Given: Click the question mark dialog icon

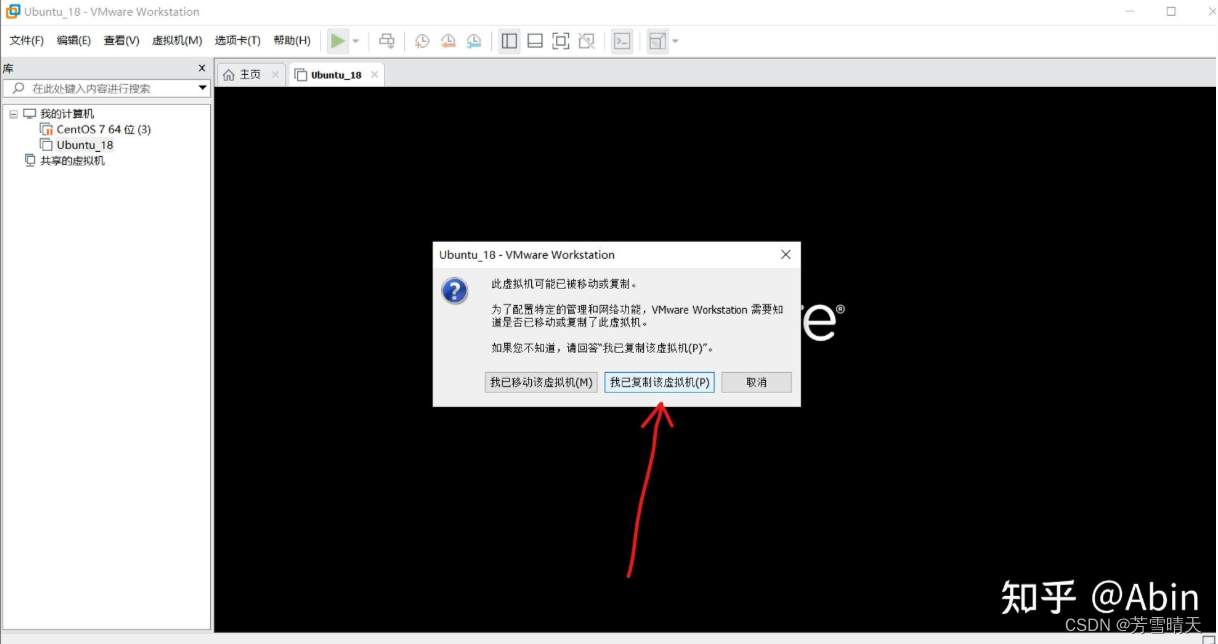Looking at the screenshot, I should pos(455,291).
